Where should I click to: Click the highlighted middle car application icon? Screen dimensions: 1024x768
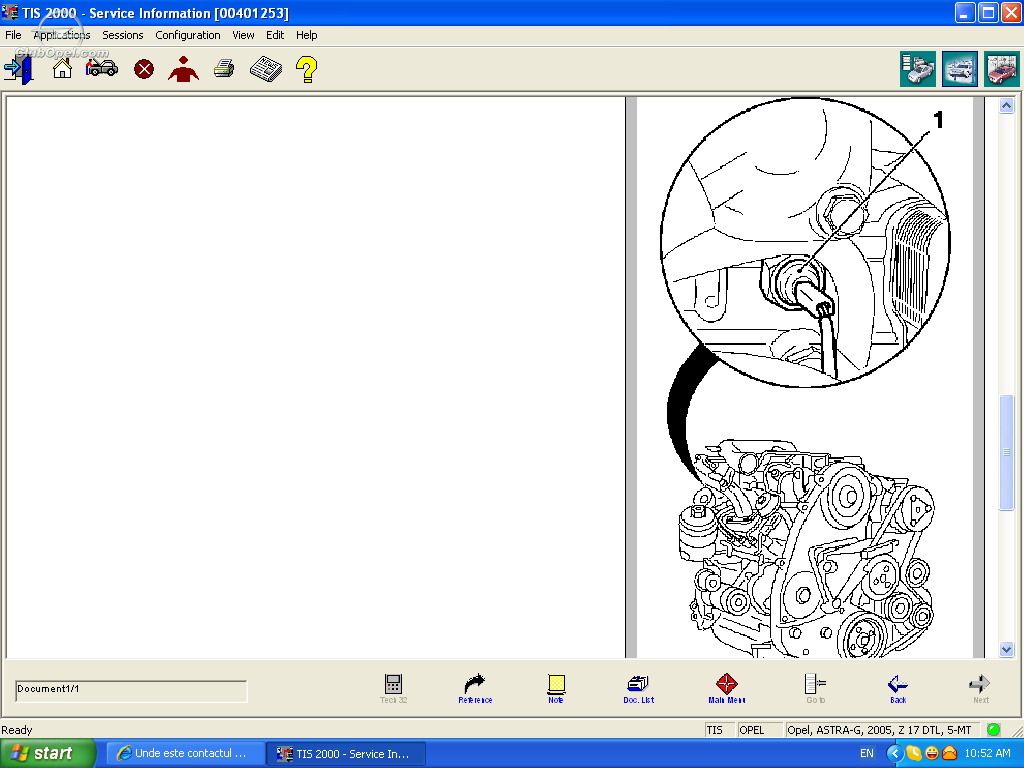pos(960,69)
